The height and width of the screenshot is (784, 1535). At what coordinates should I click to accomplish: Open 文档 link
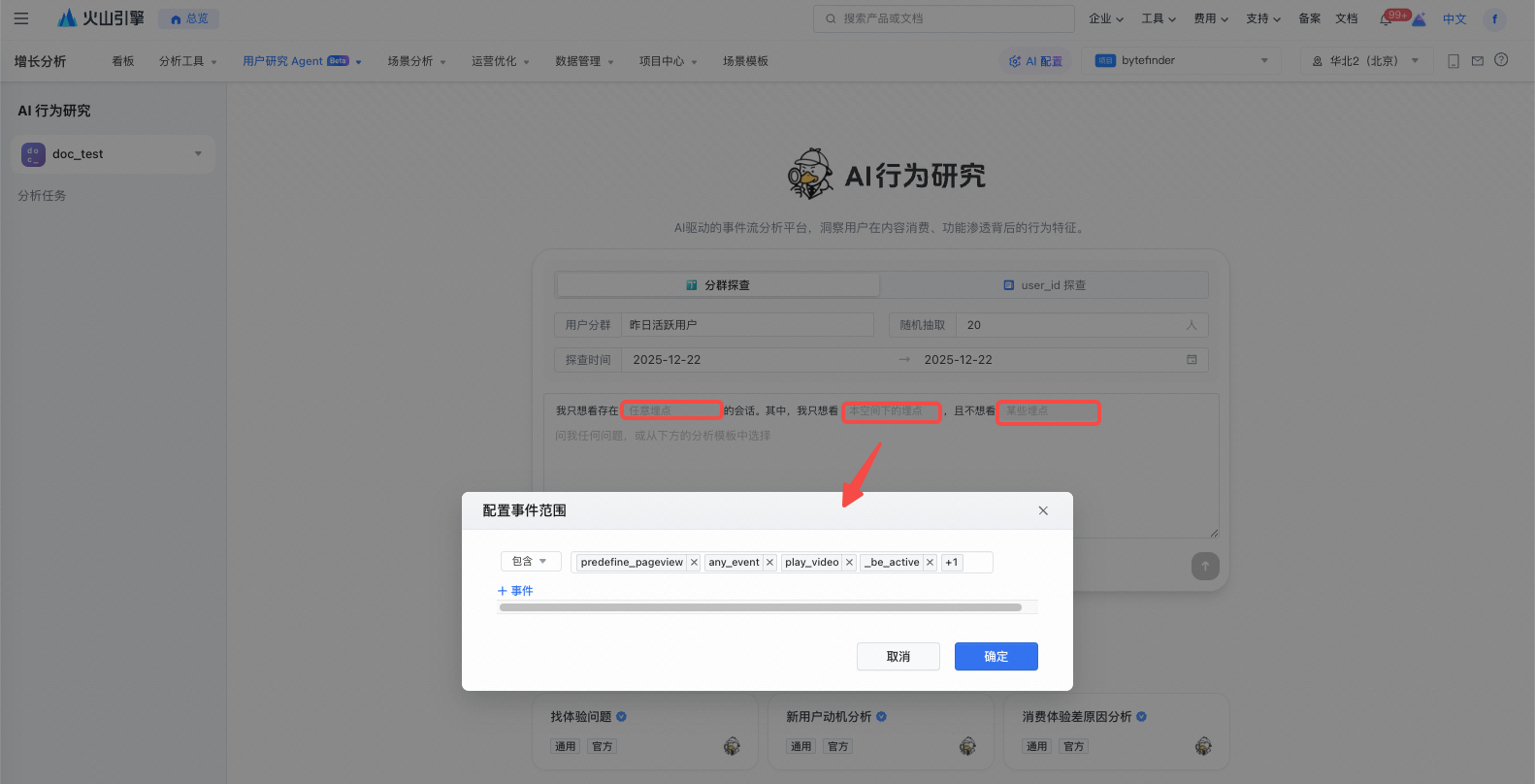(1347, 18)
